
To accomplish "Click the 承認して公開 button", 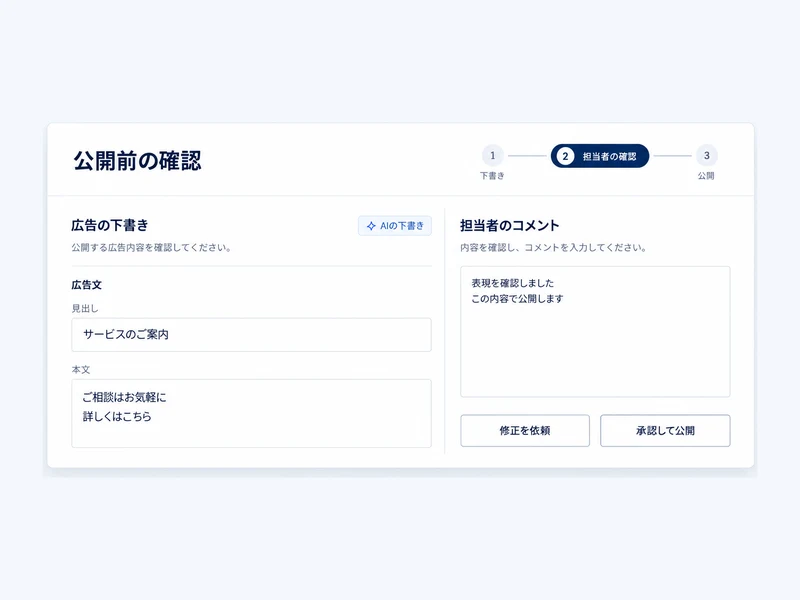I will tap(665, 431).
